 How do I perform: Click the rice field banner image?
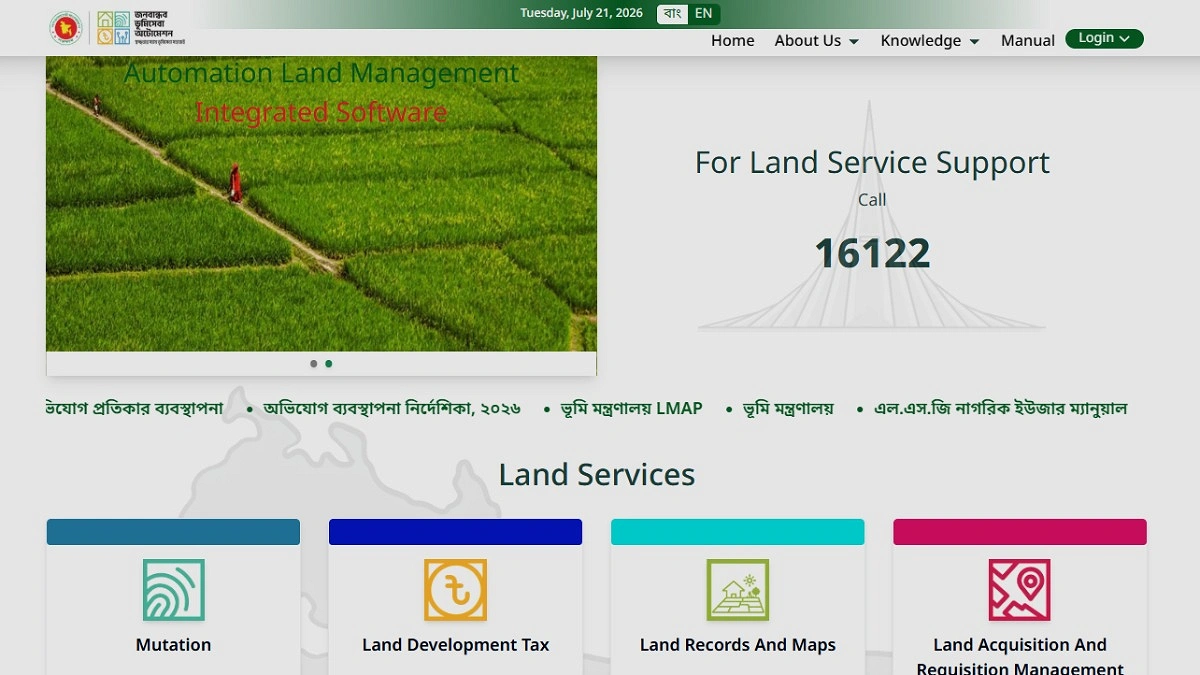pyautogui.click(x=321, y=204)
